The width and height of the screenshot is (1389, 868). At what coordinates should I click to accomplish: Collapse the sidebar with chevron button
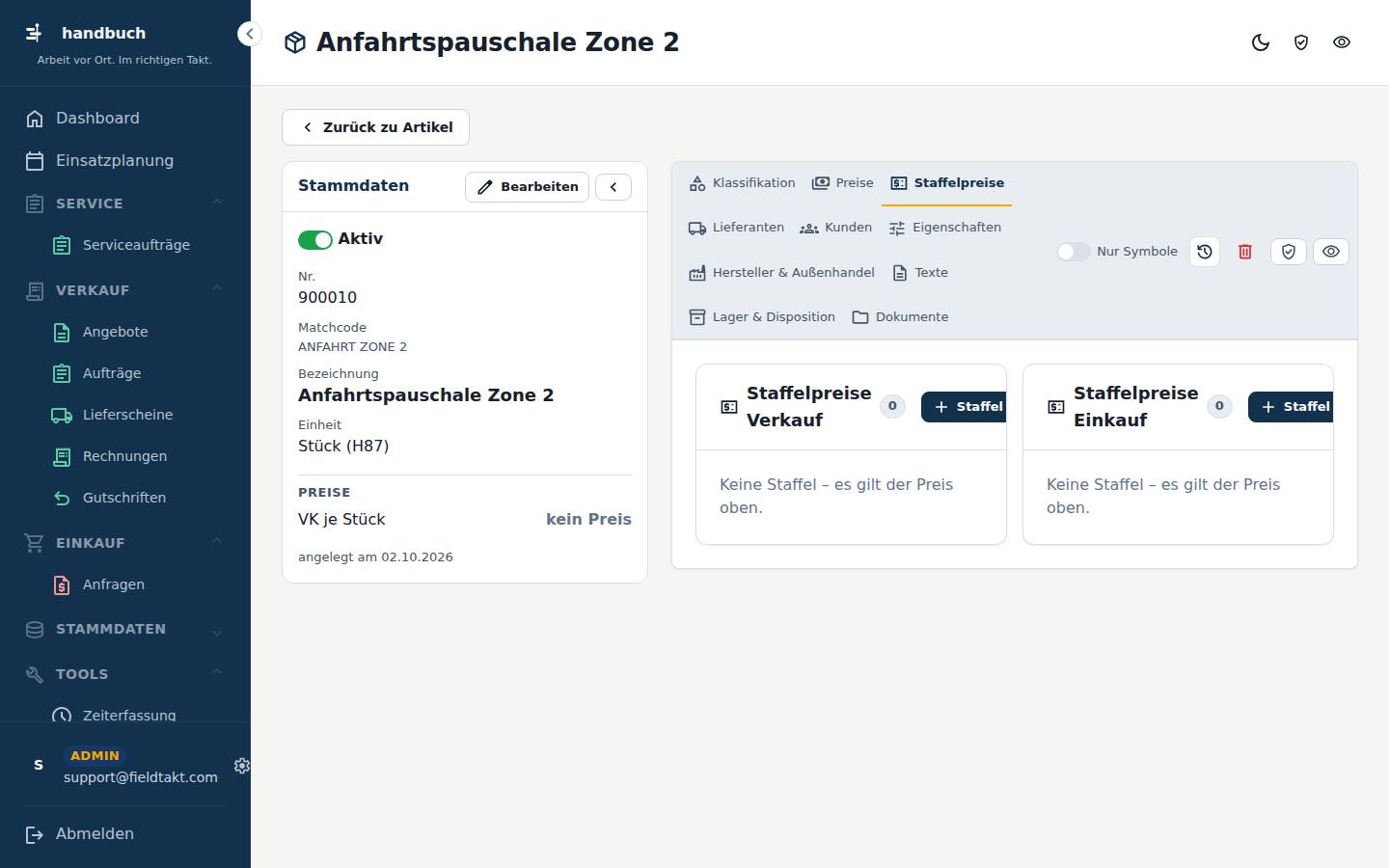click(x=249, y=34)
